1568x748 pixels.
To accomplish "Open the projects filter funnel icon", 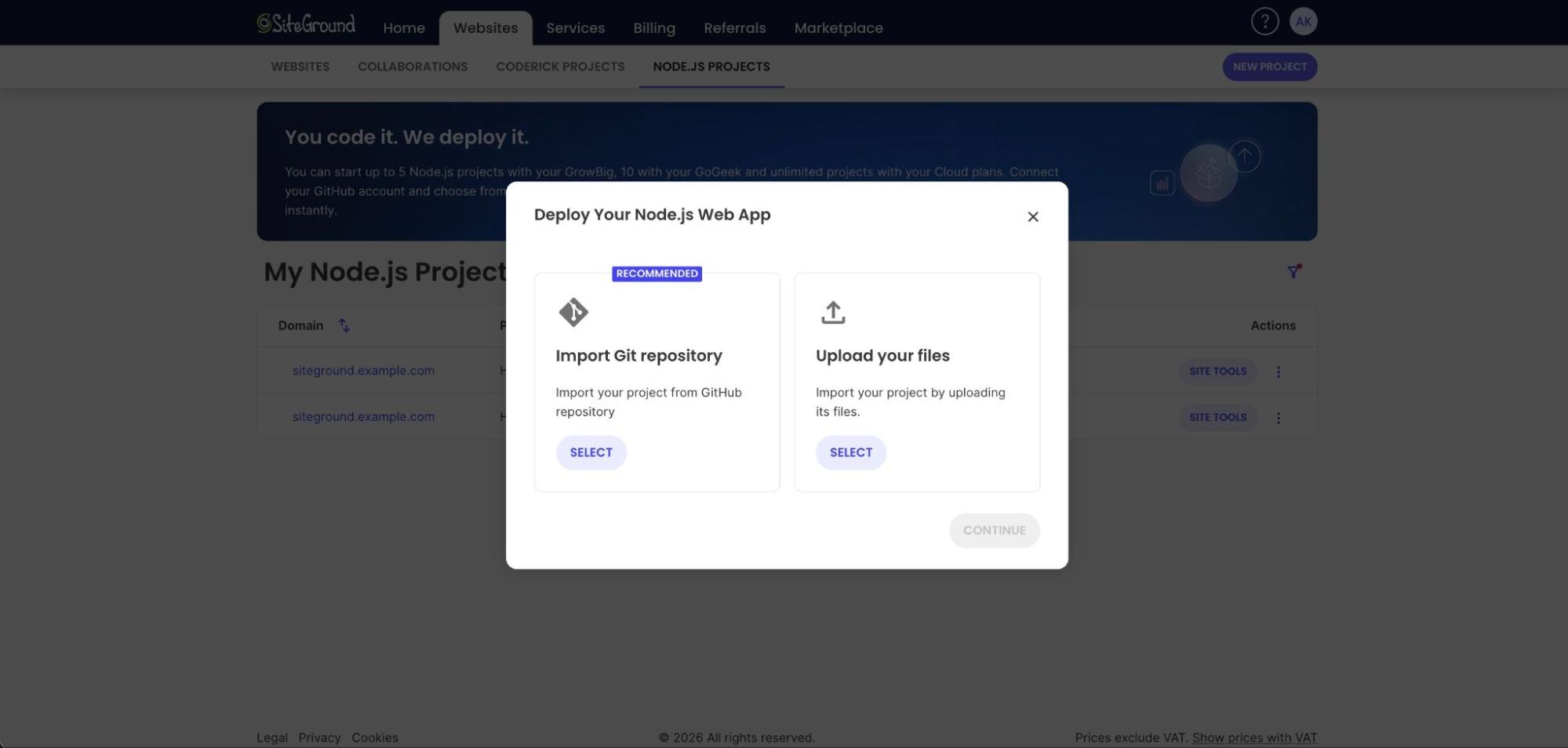I will coord(1293,271).
